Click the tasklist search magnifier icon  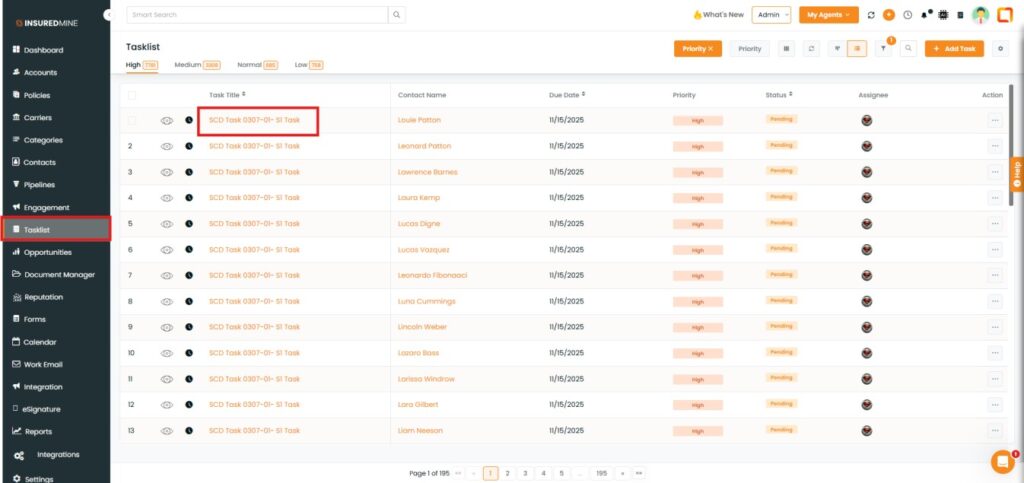pyautogui.click(x=907, y=48)
